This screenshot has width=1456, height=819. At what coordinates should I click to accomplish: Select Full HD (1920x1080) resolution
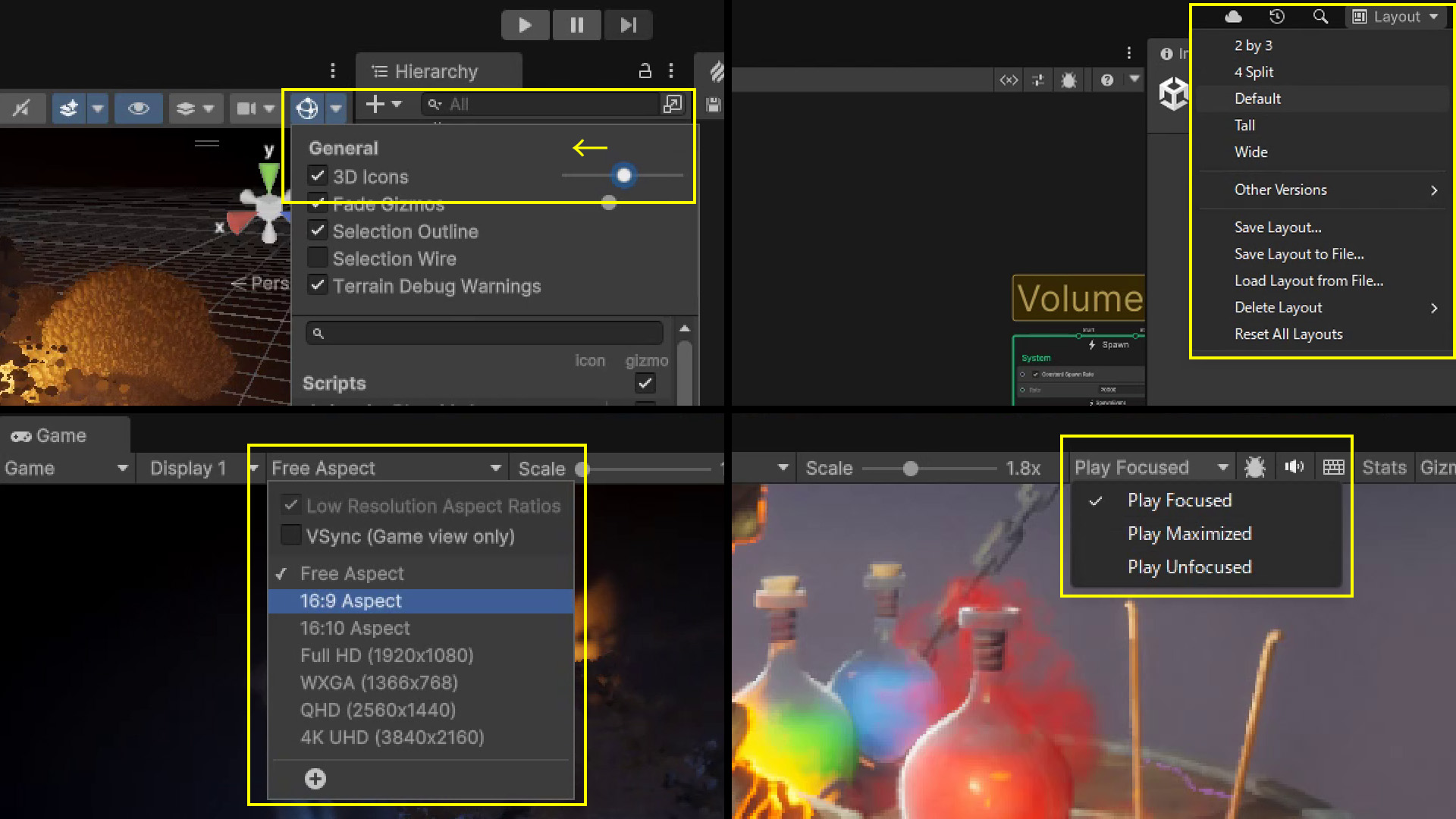tap(421, 655)
